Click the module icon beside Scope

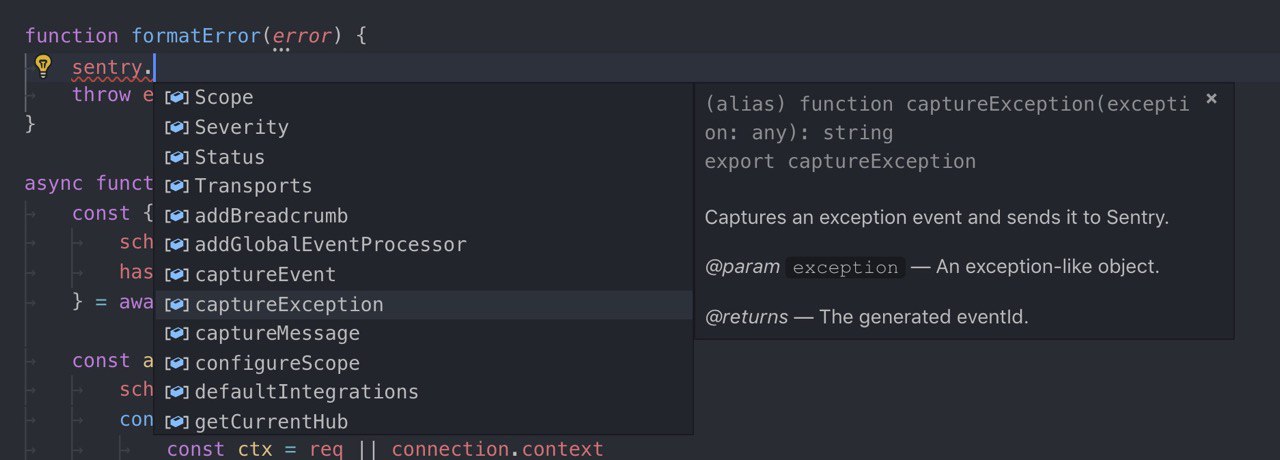coord(177,97)
